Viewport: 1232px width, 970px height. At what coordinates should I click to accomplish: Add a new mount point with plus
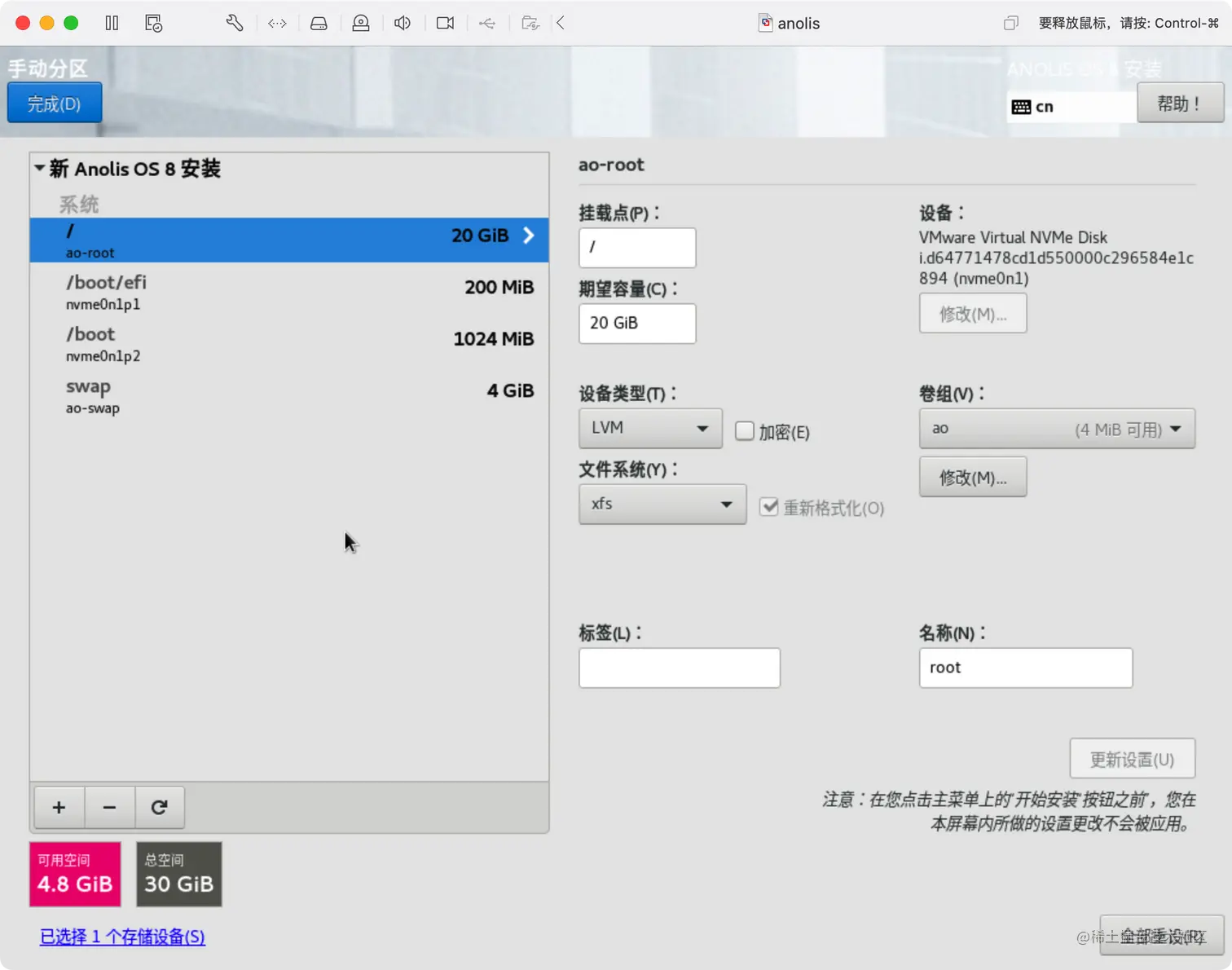59,807
